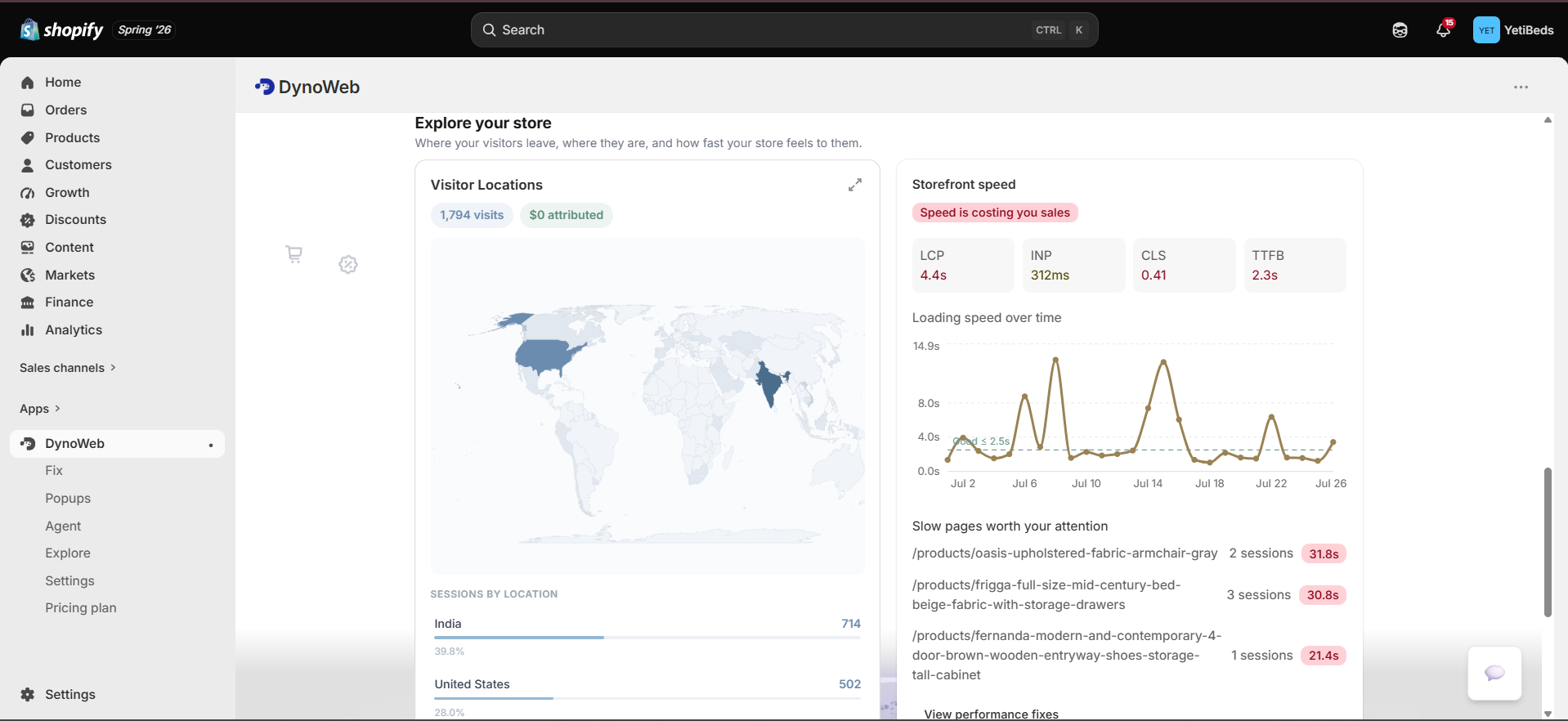Open the fernanda-modern entryway cabinet page link

click(x=1067, y=656)
